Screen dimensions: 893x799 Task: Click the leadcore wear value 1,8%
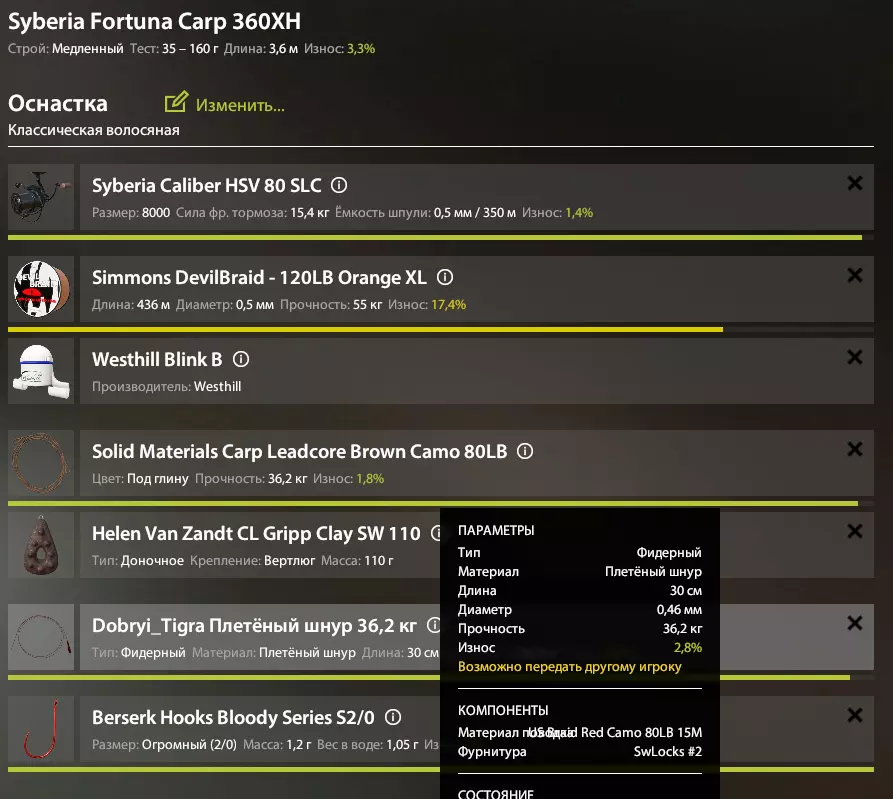point(370,479)
